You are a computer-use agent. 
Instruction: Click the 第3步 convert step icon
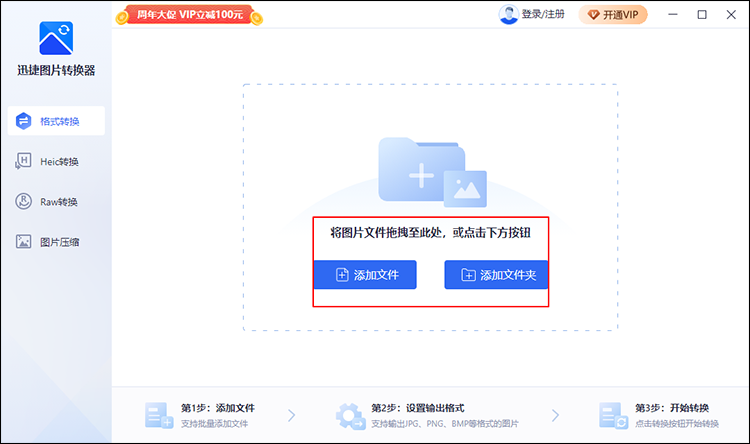(613, 415)
